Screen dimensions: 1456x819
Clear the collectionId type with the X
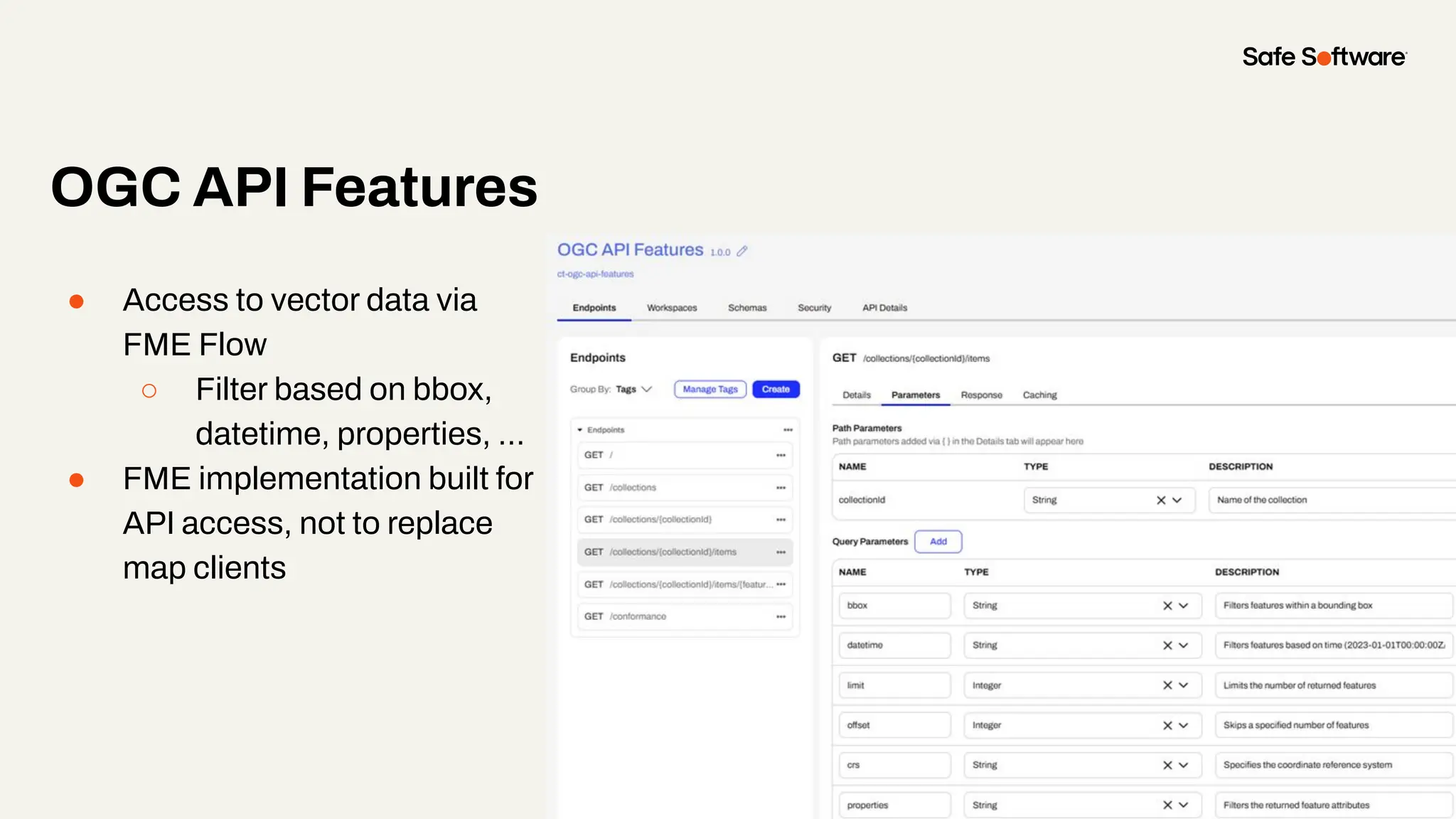[1161, 500]
